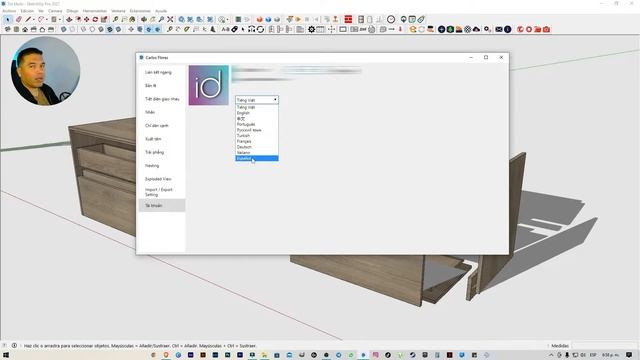The height and width of the screenshot is (360, 640).
Task: Click the Zoom Extents X-arrows icon
Action: coord(170,19)
